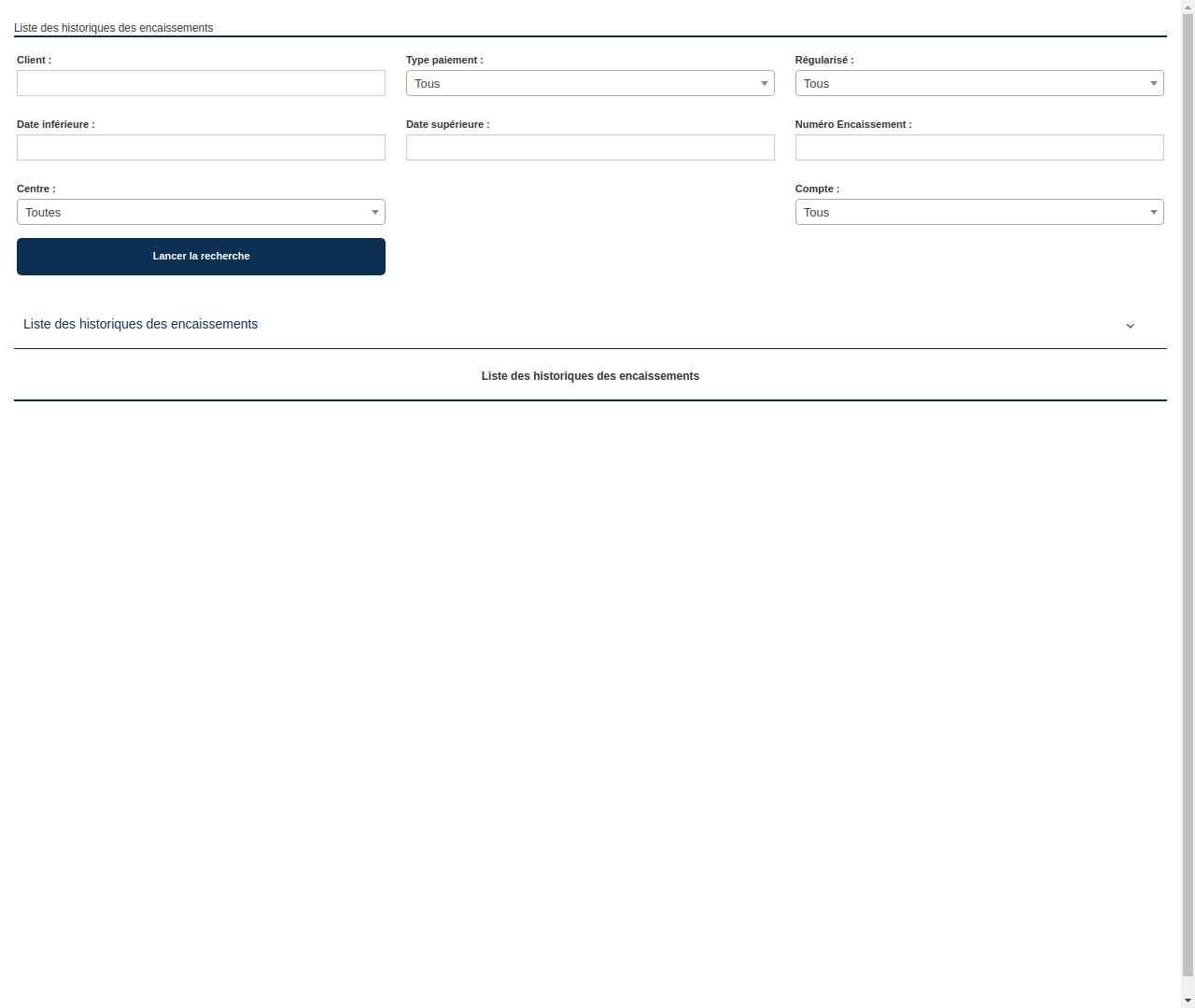The height and width of the screenshot is (1008, 1195).
Task: Collapse the Liste des historiques des encaissements section
Action: 140,324
